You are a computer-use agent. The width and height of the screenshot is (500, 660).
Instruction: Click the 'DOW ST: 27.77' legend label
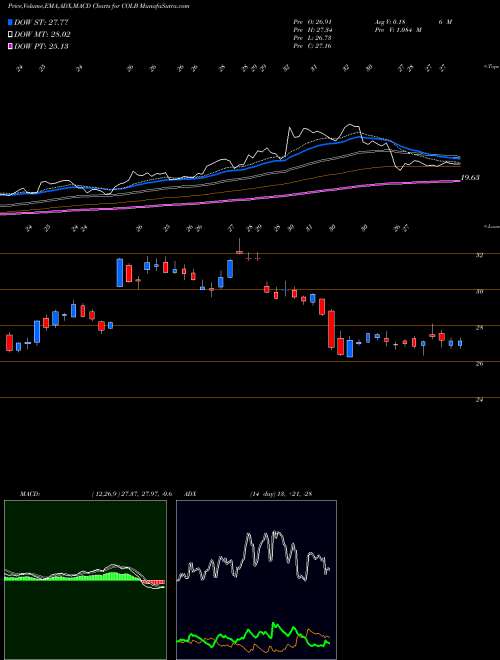[x=41, y=23]
